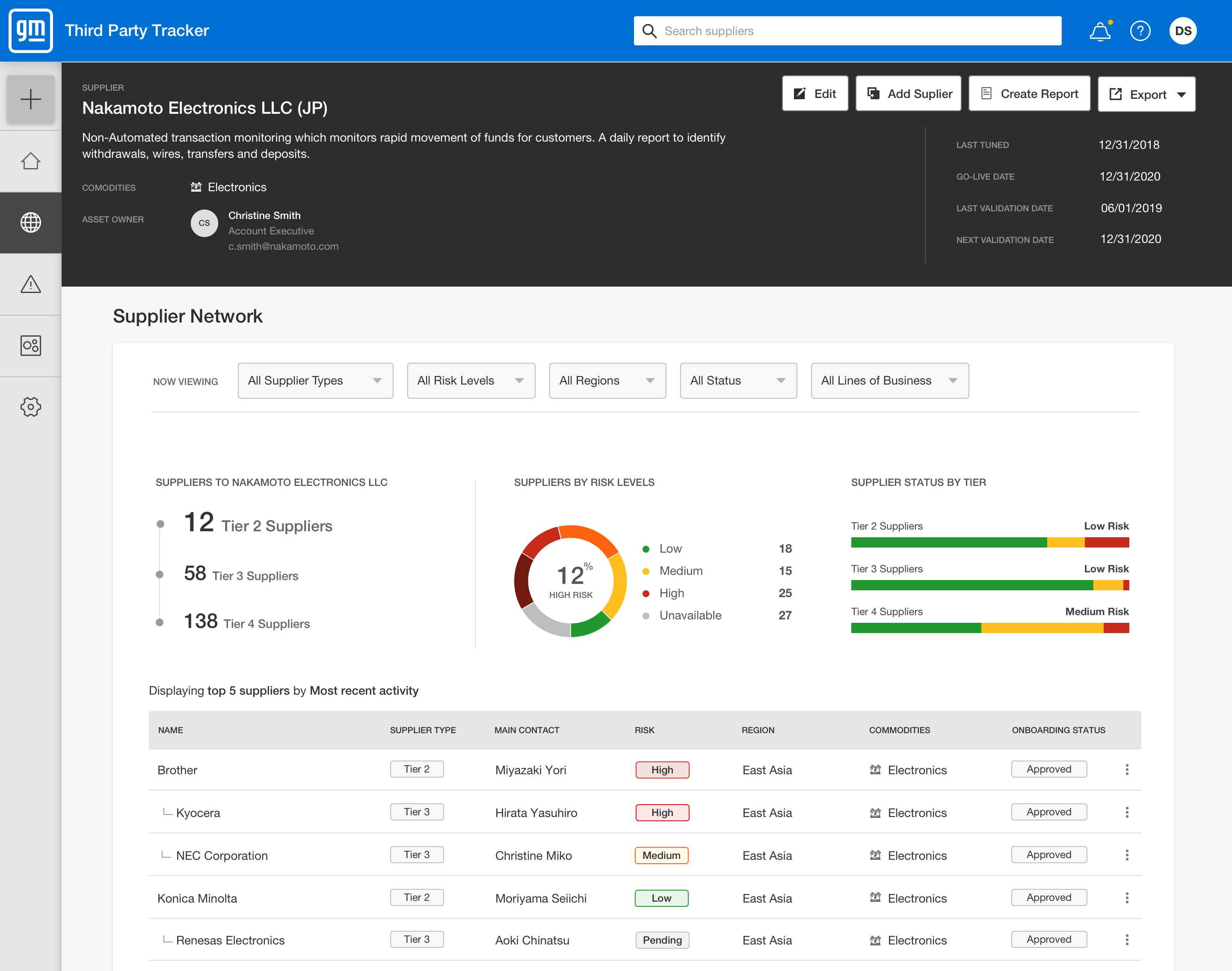Click the search magnifier icon

pyautogui.click(x=649, y=31)
